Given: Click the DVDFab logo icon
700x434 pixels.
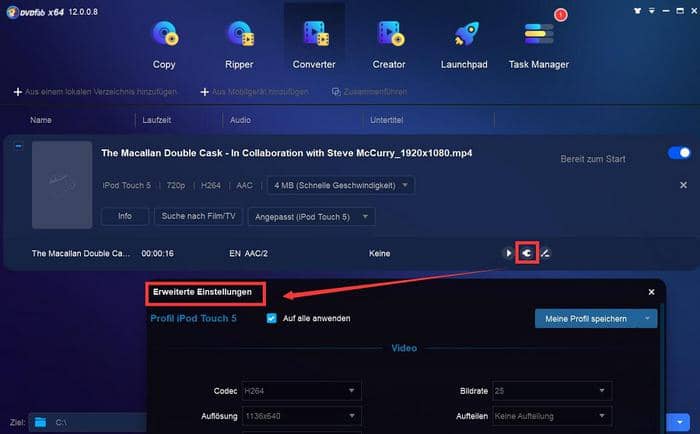Looking at the screenshot, I should (12, 12).
